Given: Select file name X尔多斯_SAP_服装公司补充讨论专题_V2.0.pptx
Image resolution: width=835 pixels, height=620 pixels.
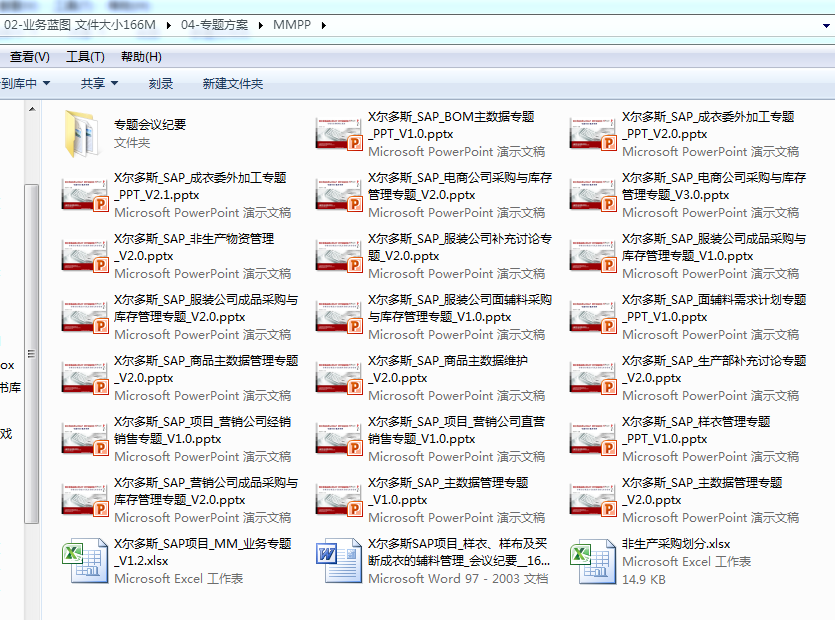Looking at the screenshot, I should point(460,247).
